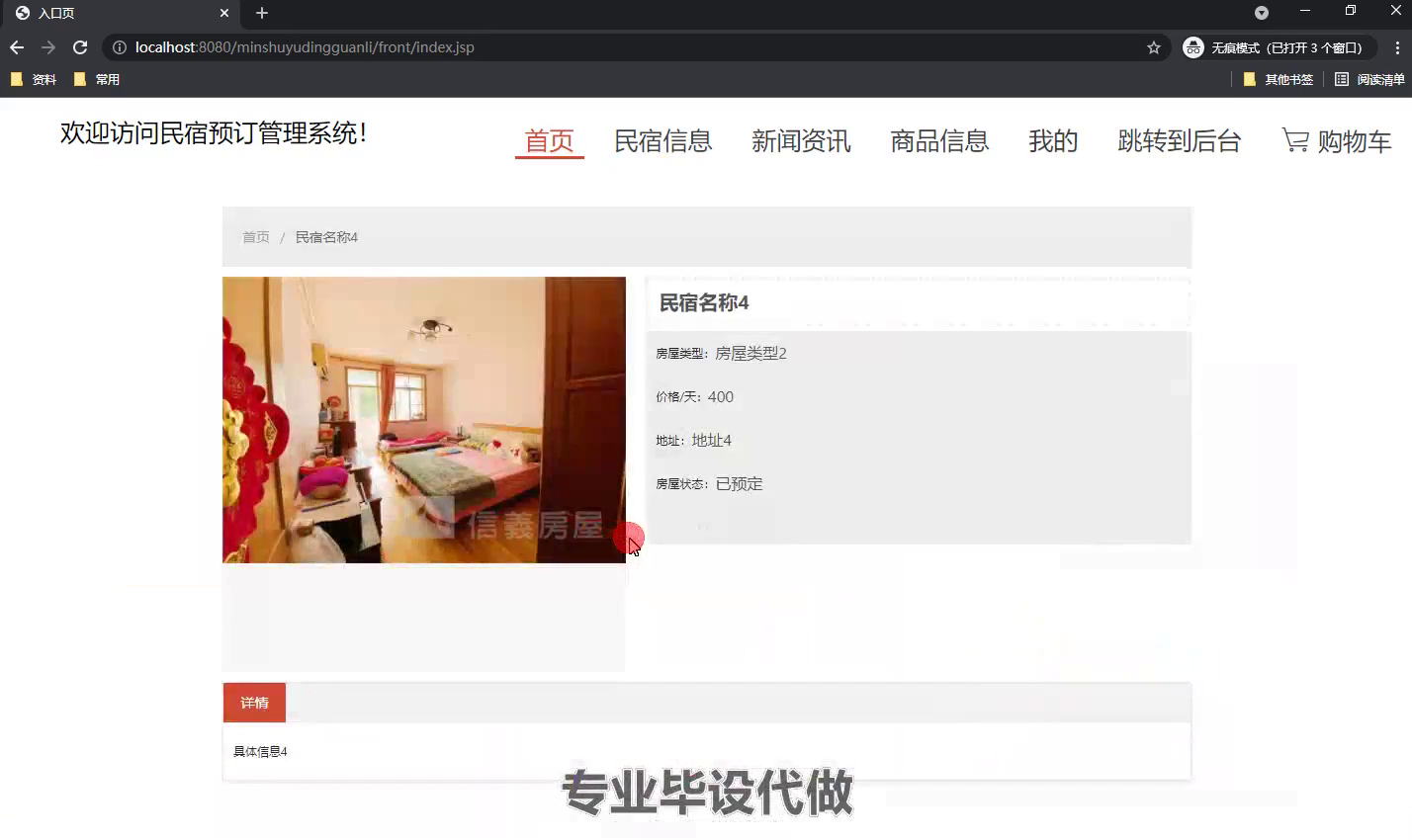The image size is (1412, 840).
Task: Click the browser back arrow
Action: click(17, 47)
